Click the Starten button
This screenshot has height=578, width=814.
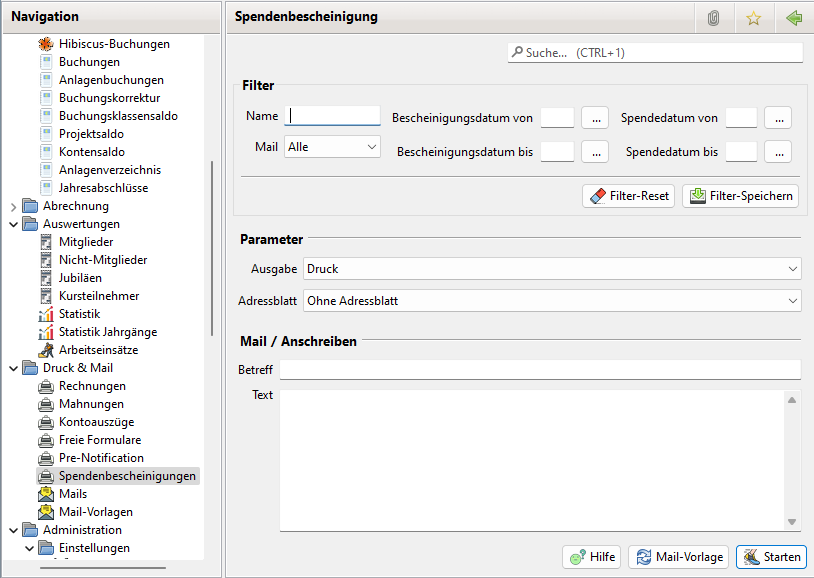(x=771, y=556)
